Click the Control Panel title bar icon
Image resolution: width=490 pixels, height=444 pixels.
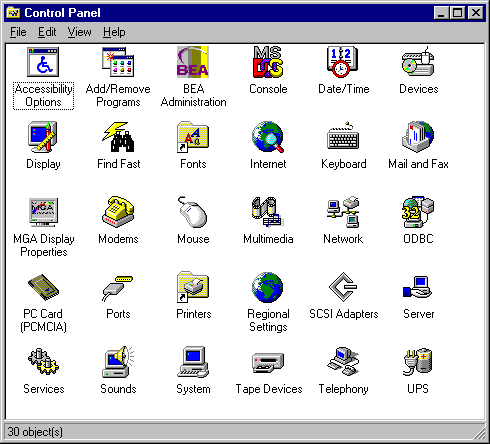coord(14,13)
